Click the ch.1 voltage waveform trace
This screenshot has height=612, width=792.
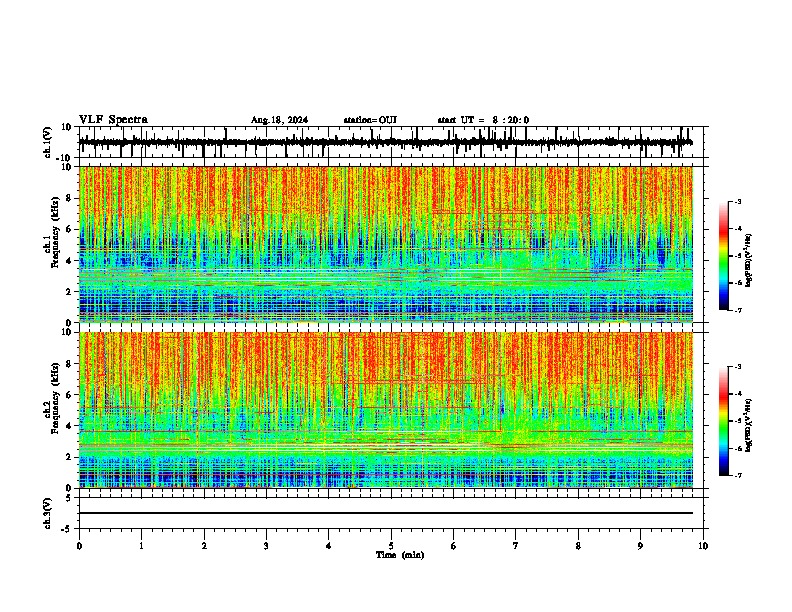[386, 142]
